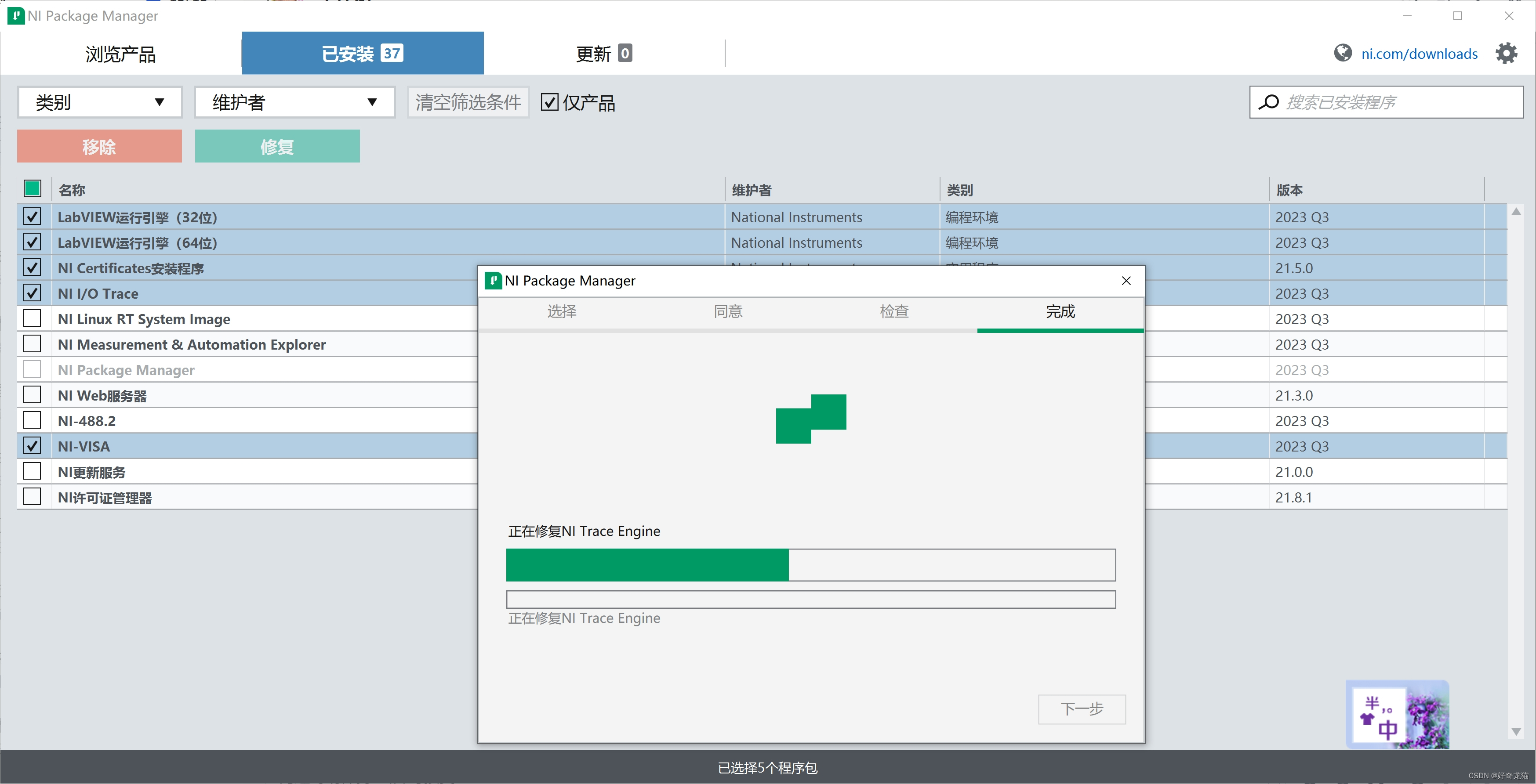Click the green NI logo in dialog center
Image resolution: width=1536 pixels, height=784 pixels.
click(811, 419)
